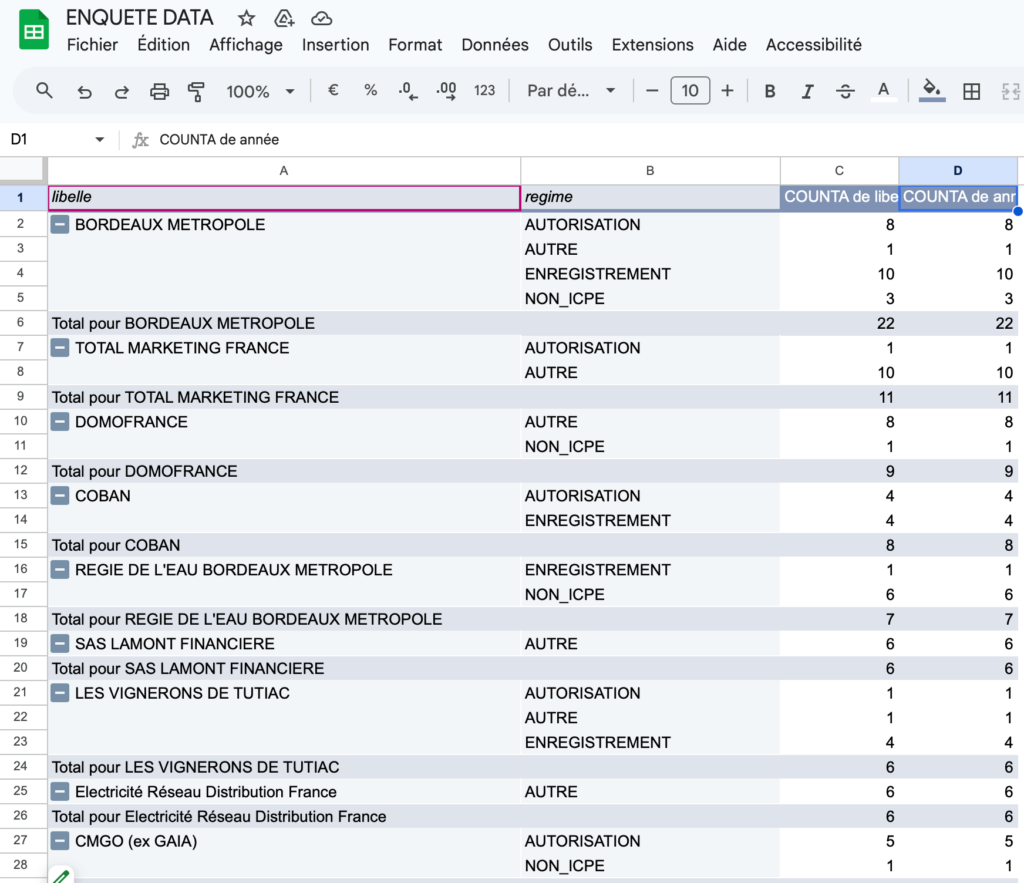
Task: Toggle bold formatting
Action: [x=770, y=91]
